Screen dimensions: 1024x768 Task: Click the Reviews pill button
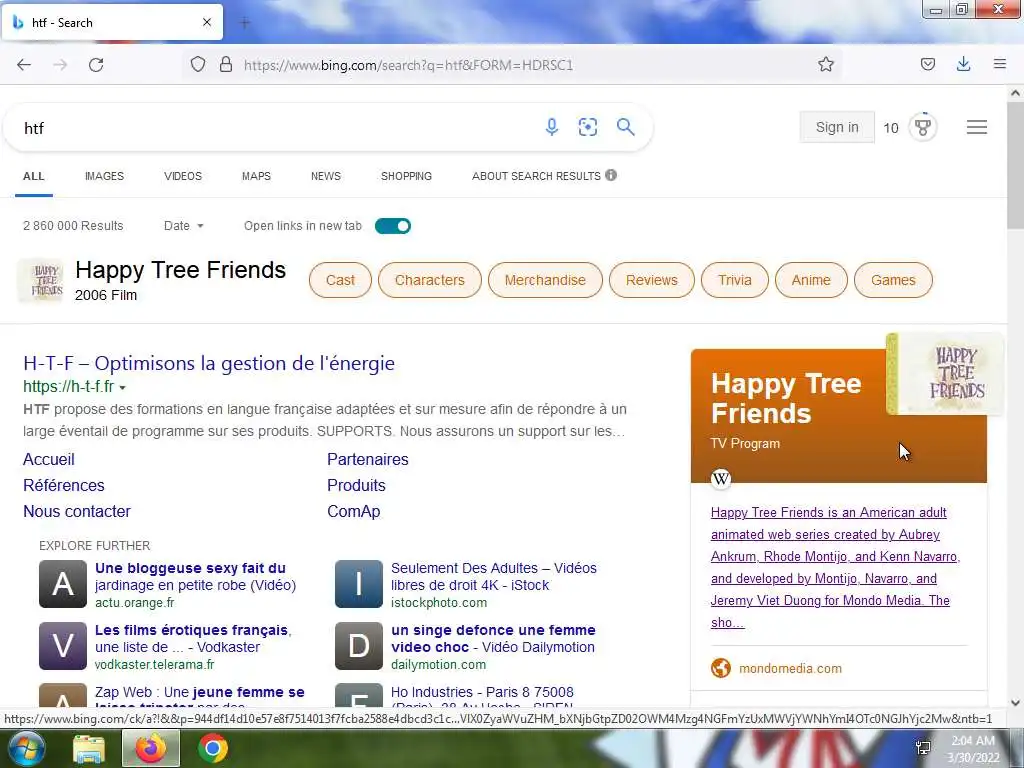point(652,280)
